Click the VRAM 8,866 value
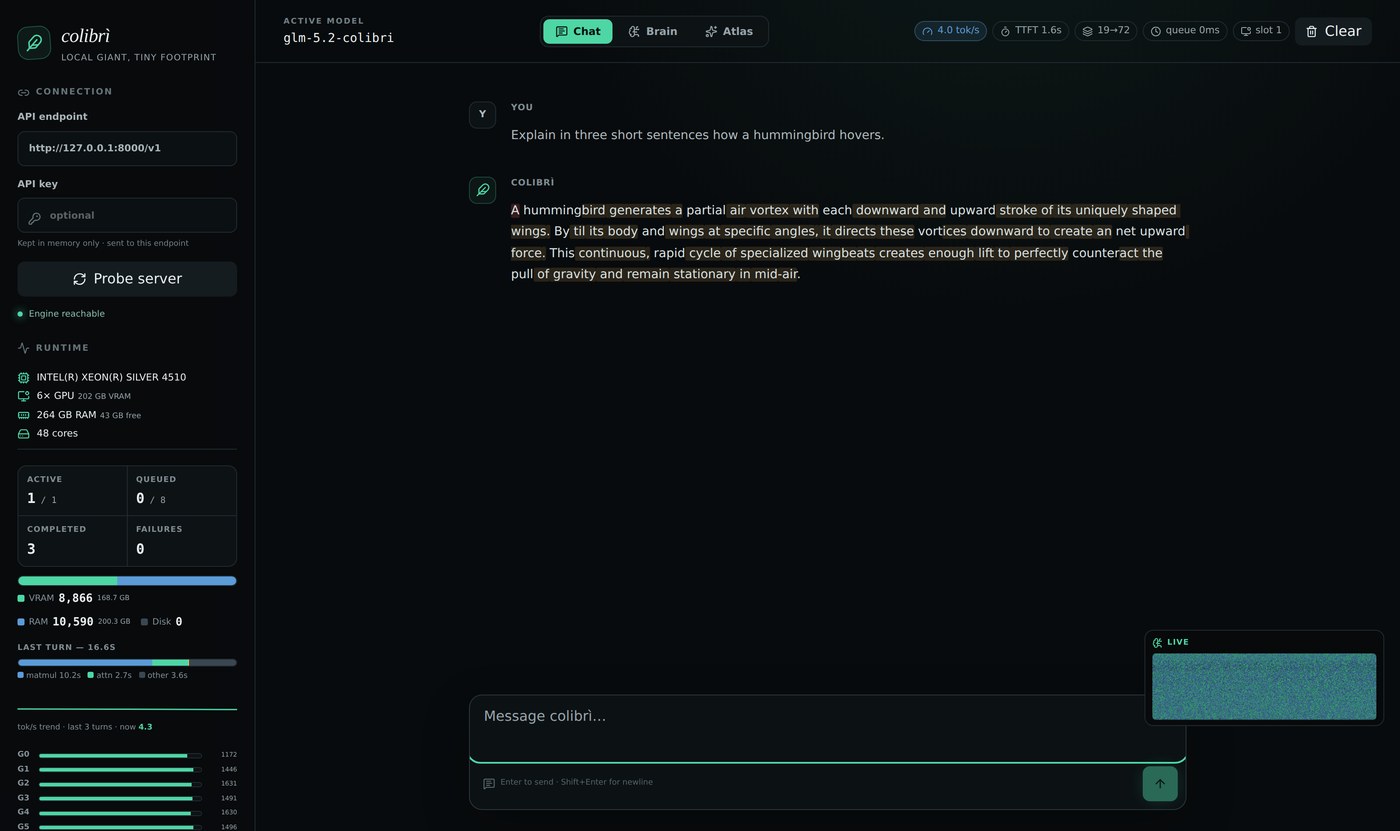 [x=75, y=598]
